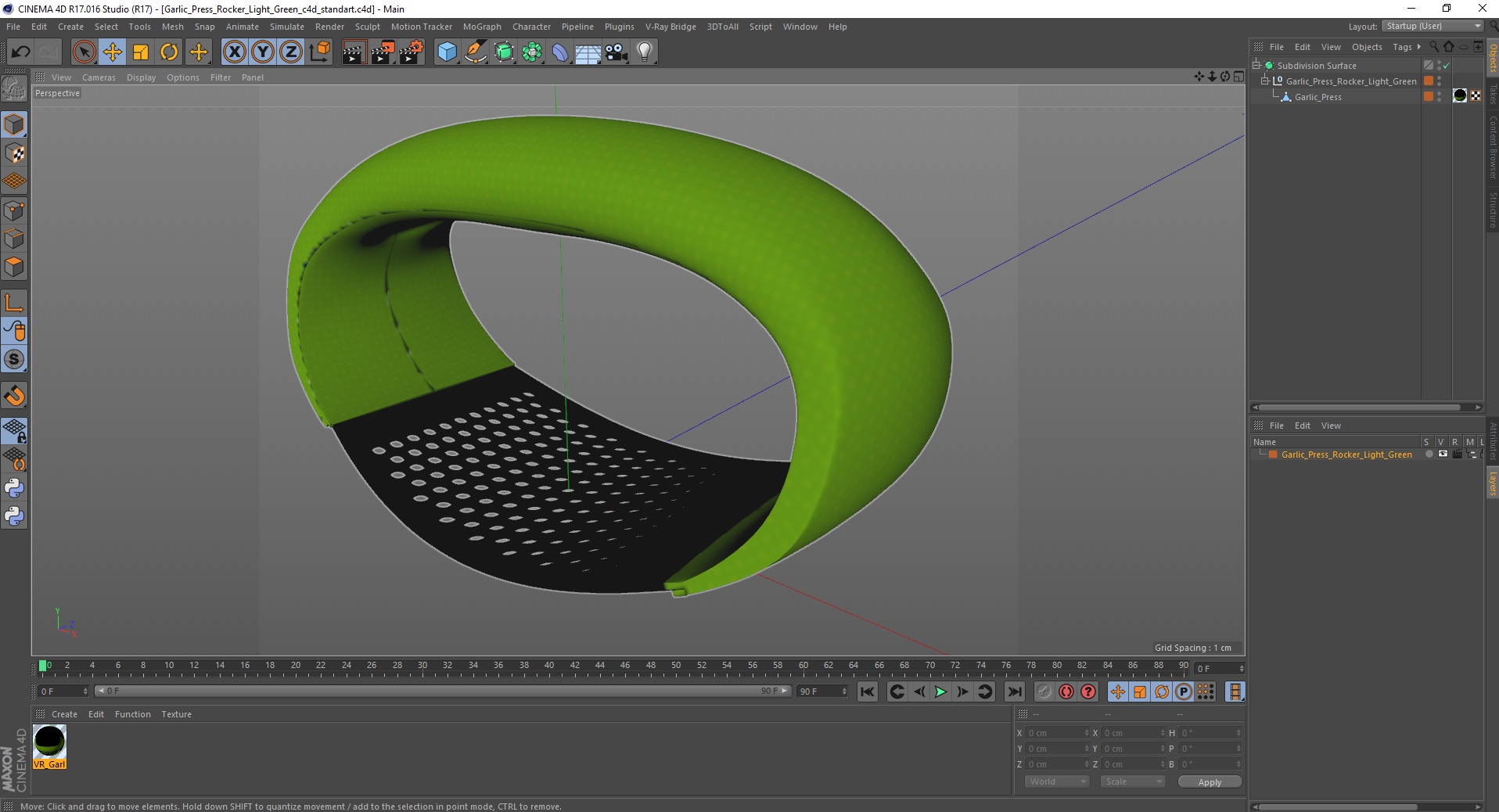Viewport: 1499px width, 812px height.
Task: Add a Camera object icon
Action: click(616, 52)
